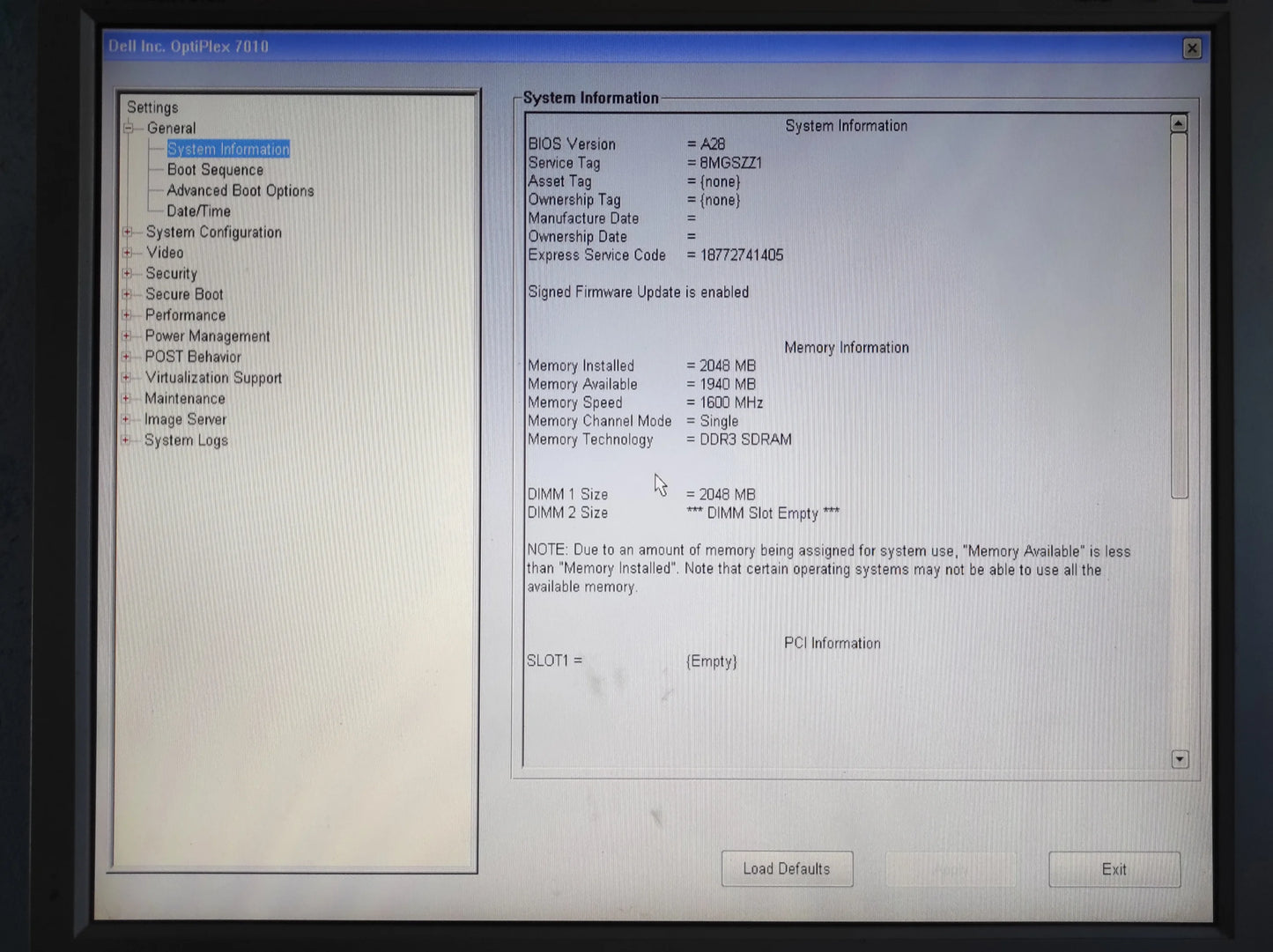Click Express Service Code 18772741405
This screenshot has width=1273, height=952.
point(742,255)
